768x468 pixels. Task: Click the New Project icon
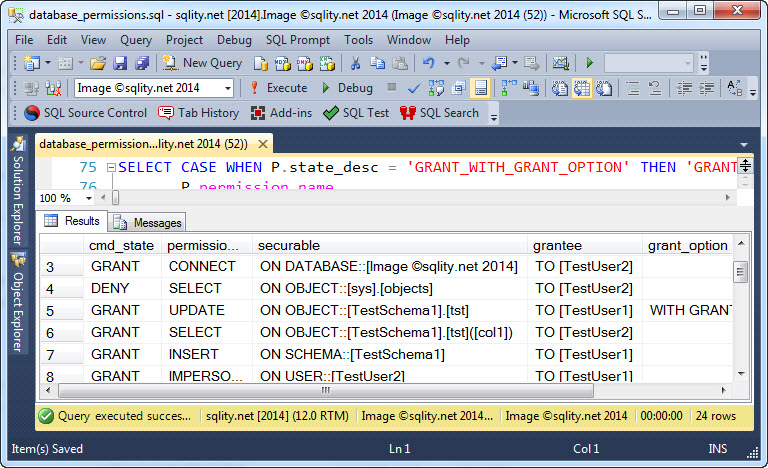pyautogui.click(x=32, y=63)
